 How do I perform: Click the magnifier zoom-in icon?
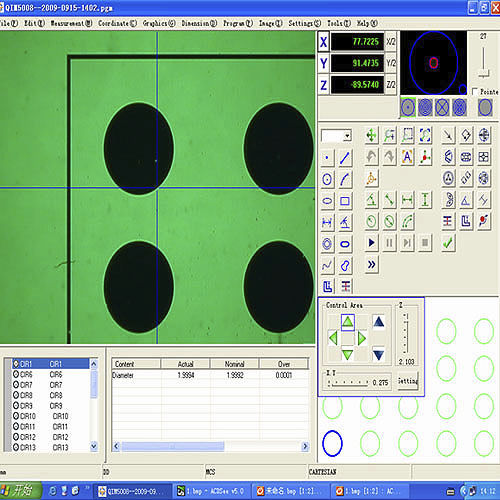[x=389, y=135]
